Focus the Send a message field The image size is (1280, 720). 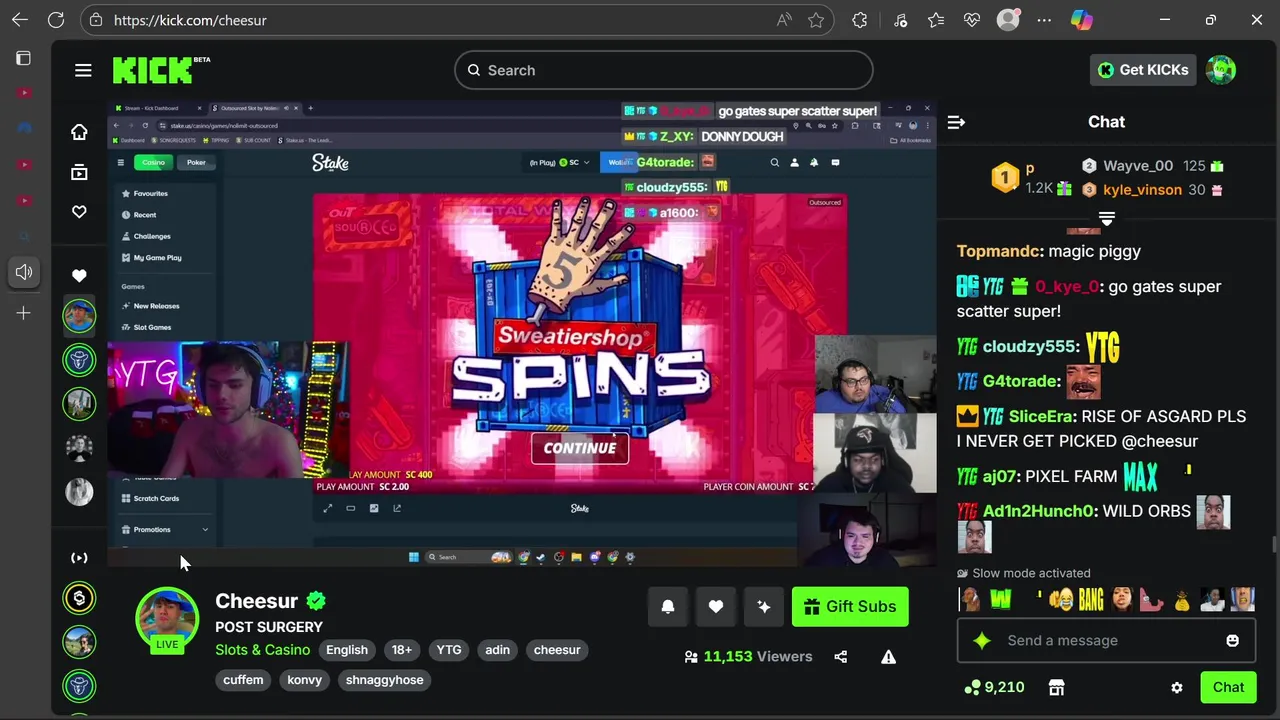point(1105,641)
